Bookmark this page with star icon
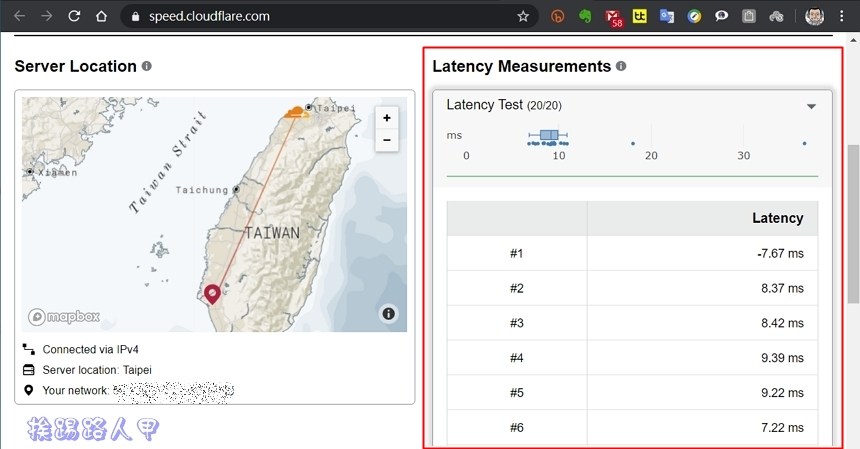The image size is (860, 449). tap(523, 17)
